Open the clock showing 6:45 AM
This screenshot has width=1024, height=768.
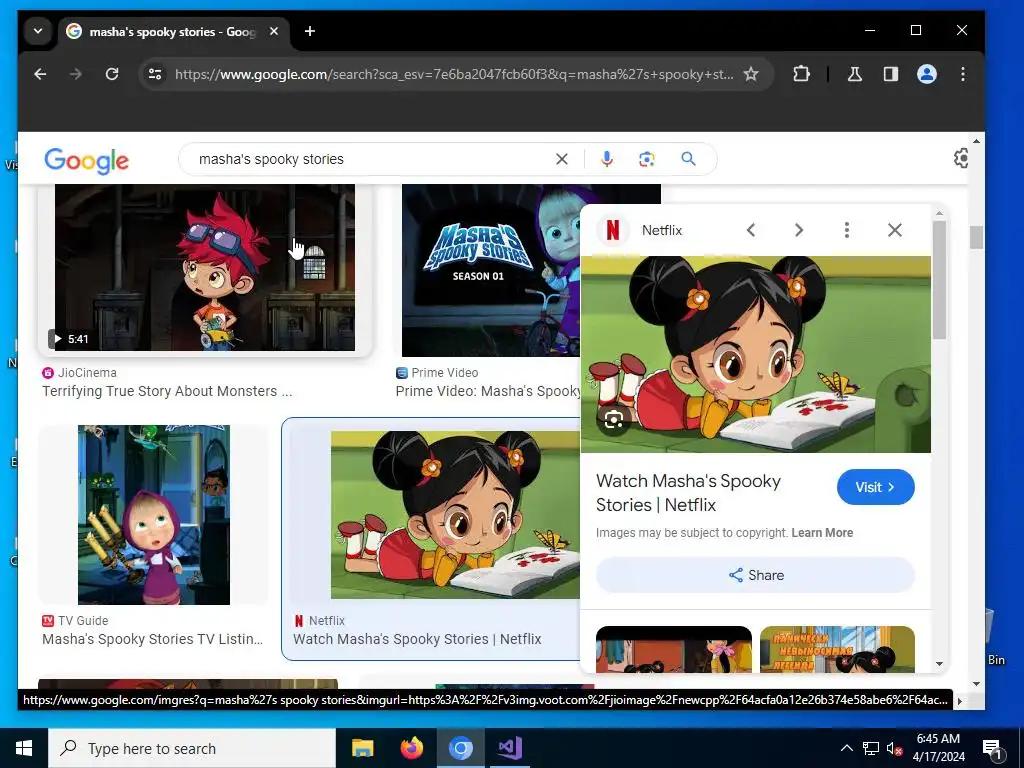pyautogui.click(x=938, y=748)
